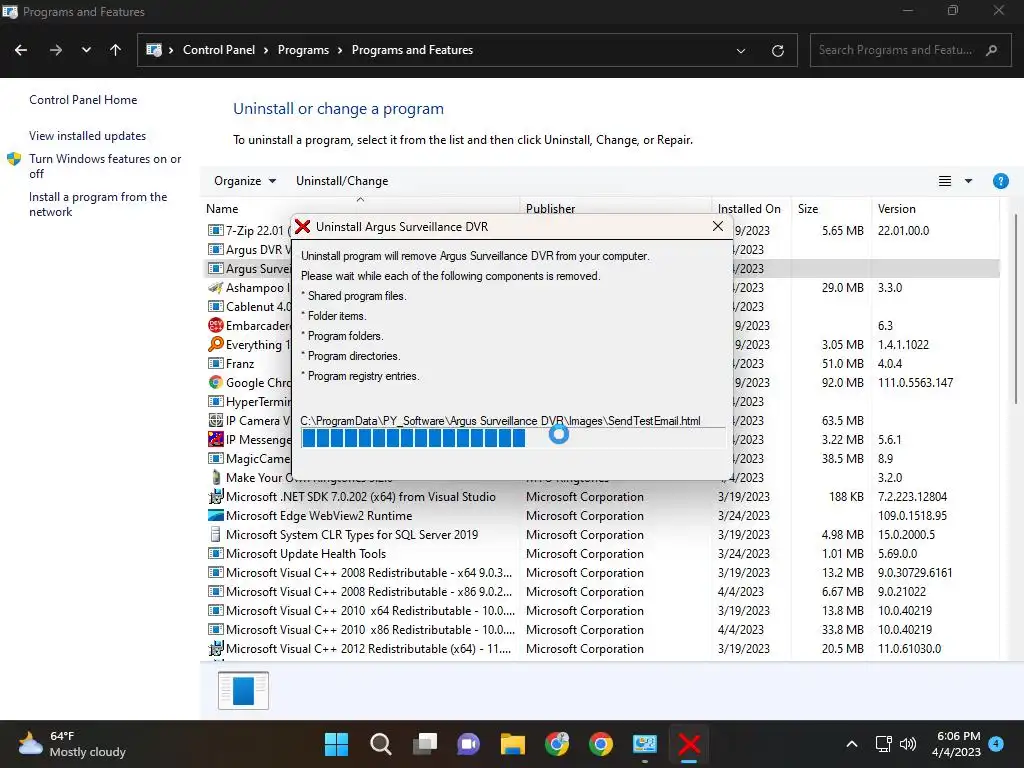This screenshot has height=768, width=1024.
Task: Select Programs in the breadcrumb
Action: (303, 50)
